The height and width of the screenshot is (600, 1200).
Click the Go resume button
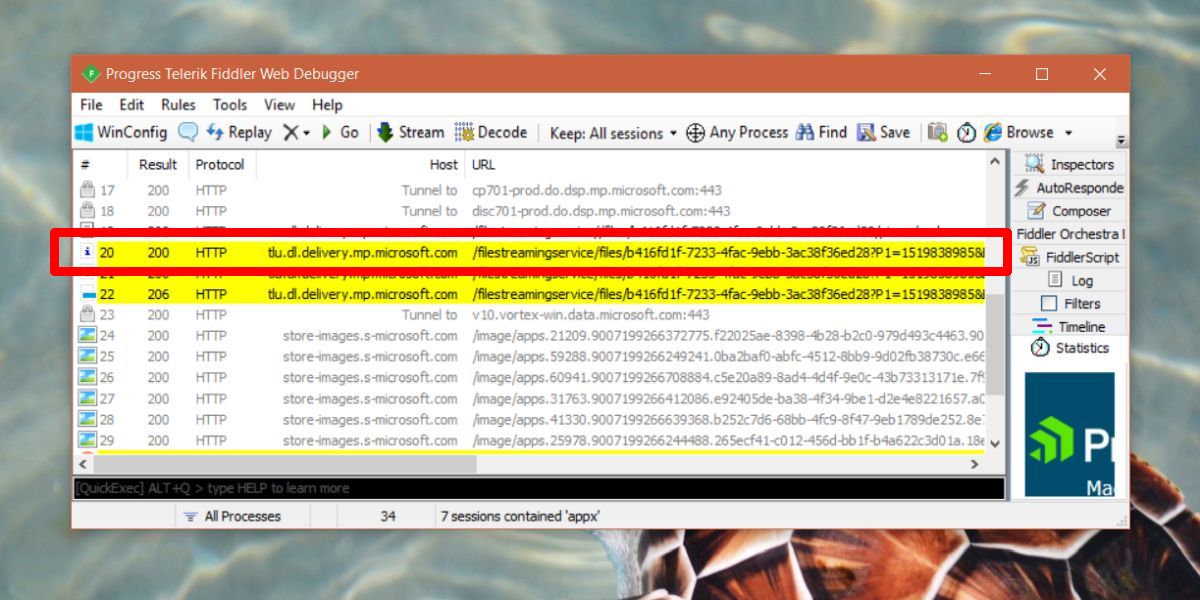(x=339, y=132)
